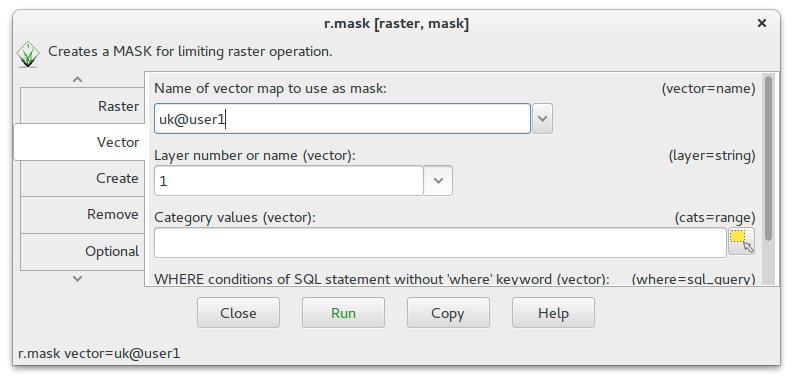Screen dimensions: 797x381
Task: Click the '(layer=string)' parameter hint
Action: tap(712, 156)
